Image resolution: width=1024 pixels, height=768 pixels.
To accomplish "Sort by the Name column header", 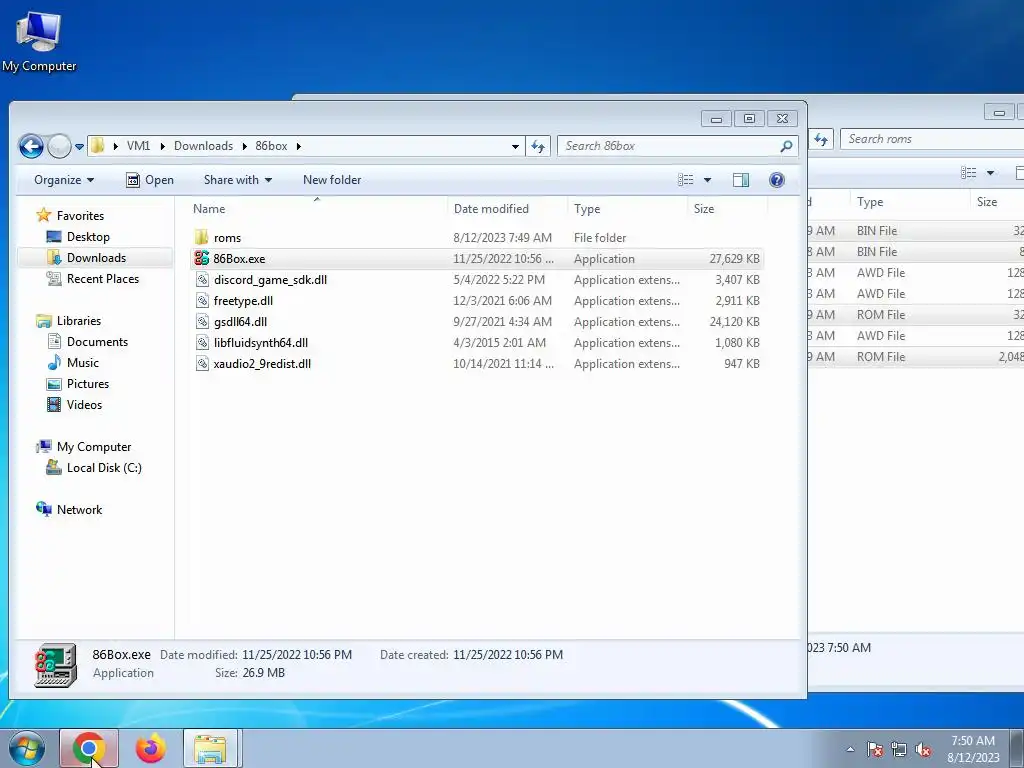I will click(319, 209).
